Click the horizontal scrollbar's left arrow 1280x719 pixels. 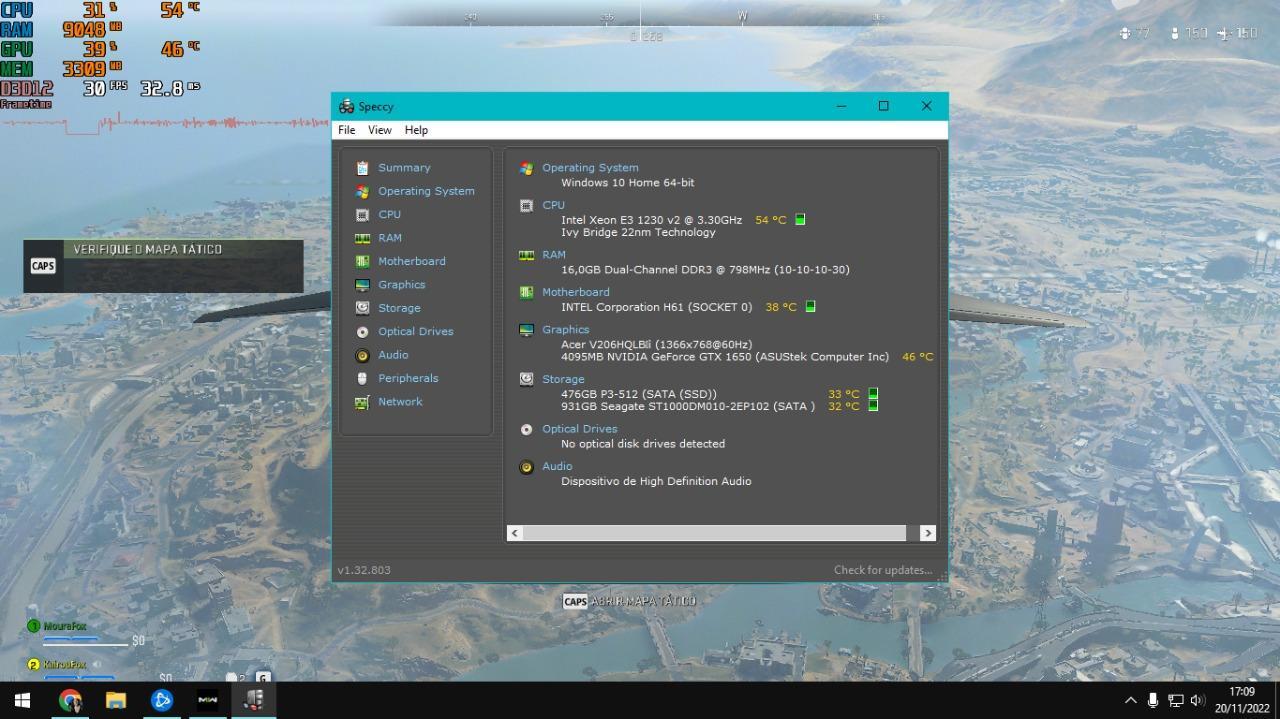pyautogui.click(x=515, y=533)
